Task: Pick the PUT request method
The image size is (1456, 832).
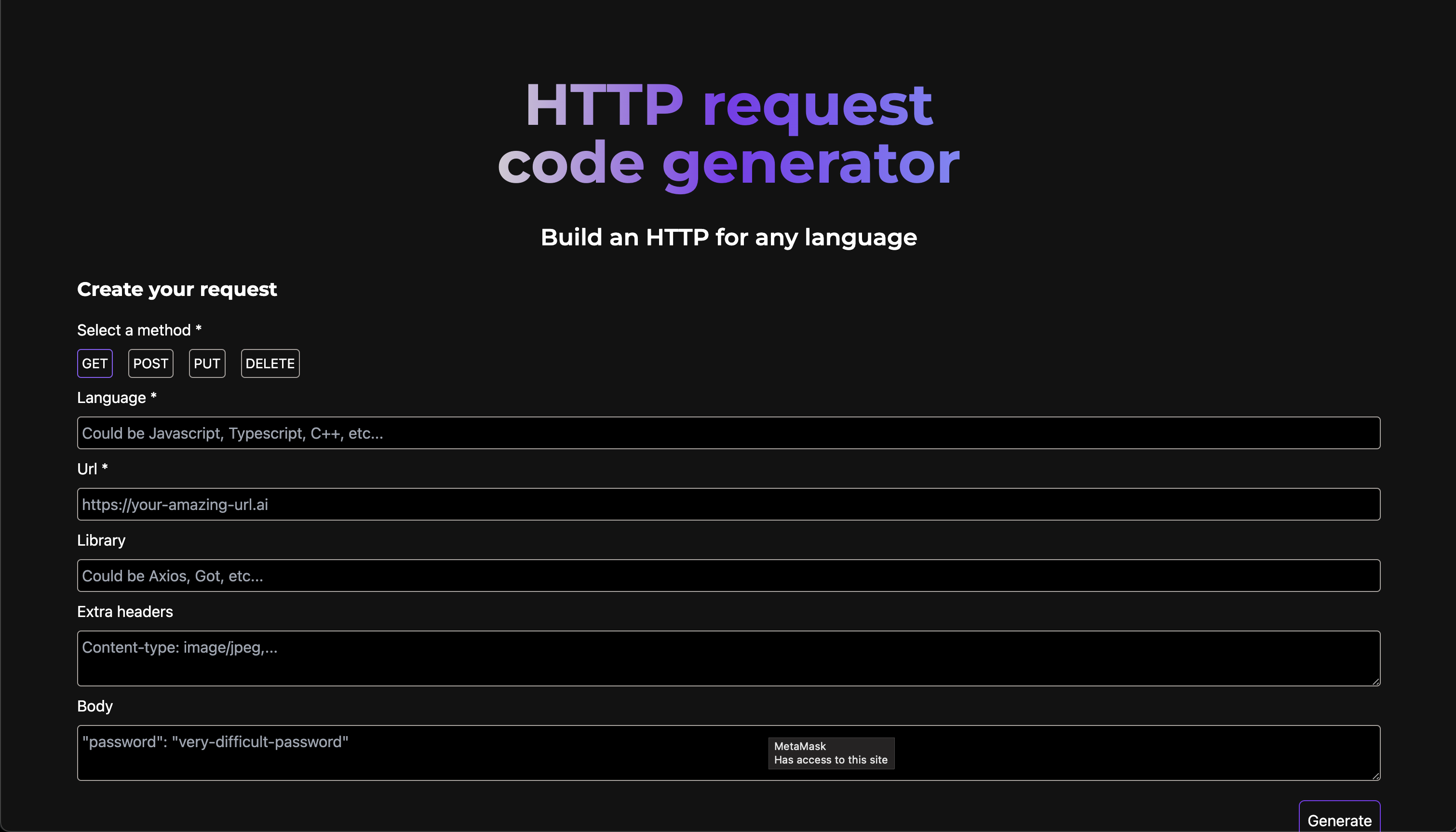Action: (207, 363)
